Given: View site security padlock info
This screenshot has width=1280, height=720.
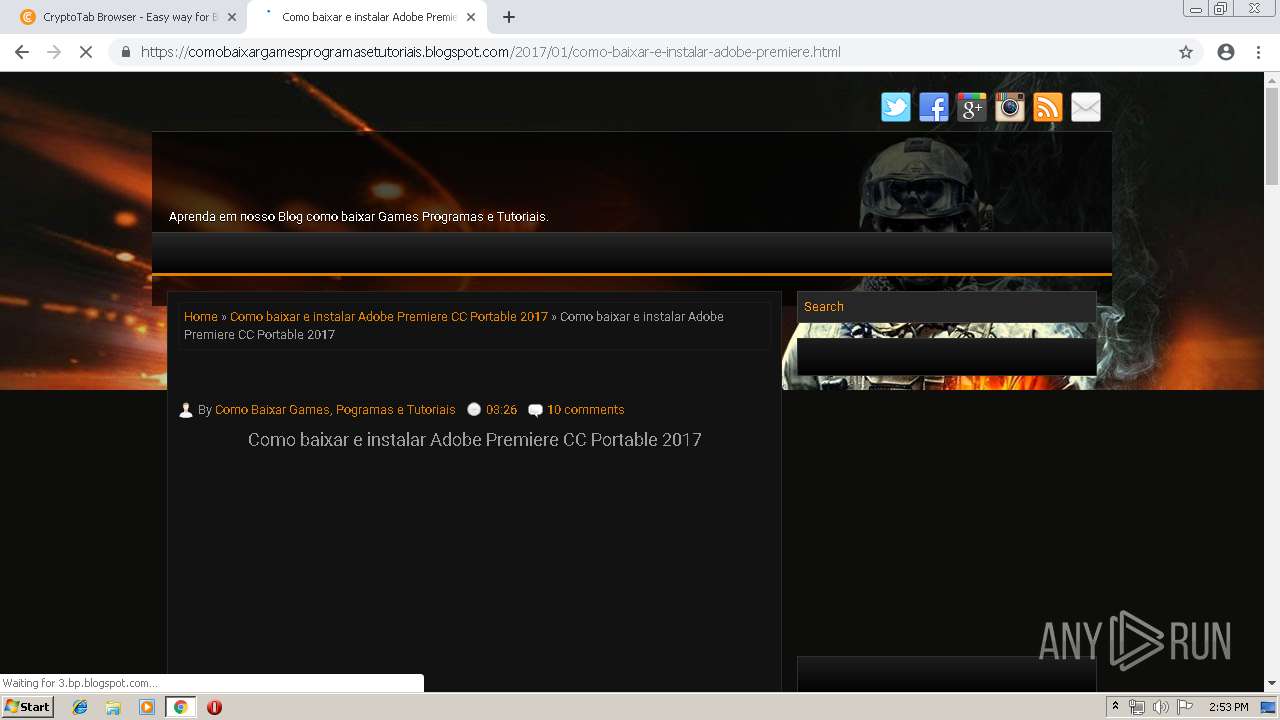Looking at the screenshot, I should click(x=126, y=52).
